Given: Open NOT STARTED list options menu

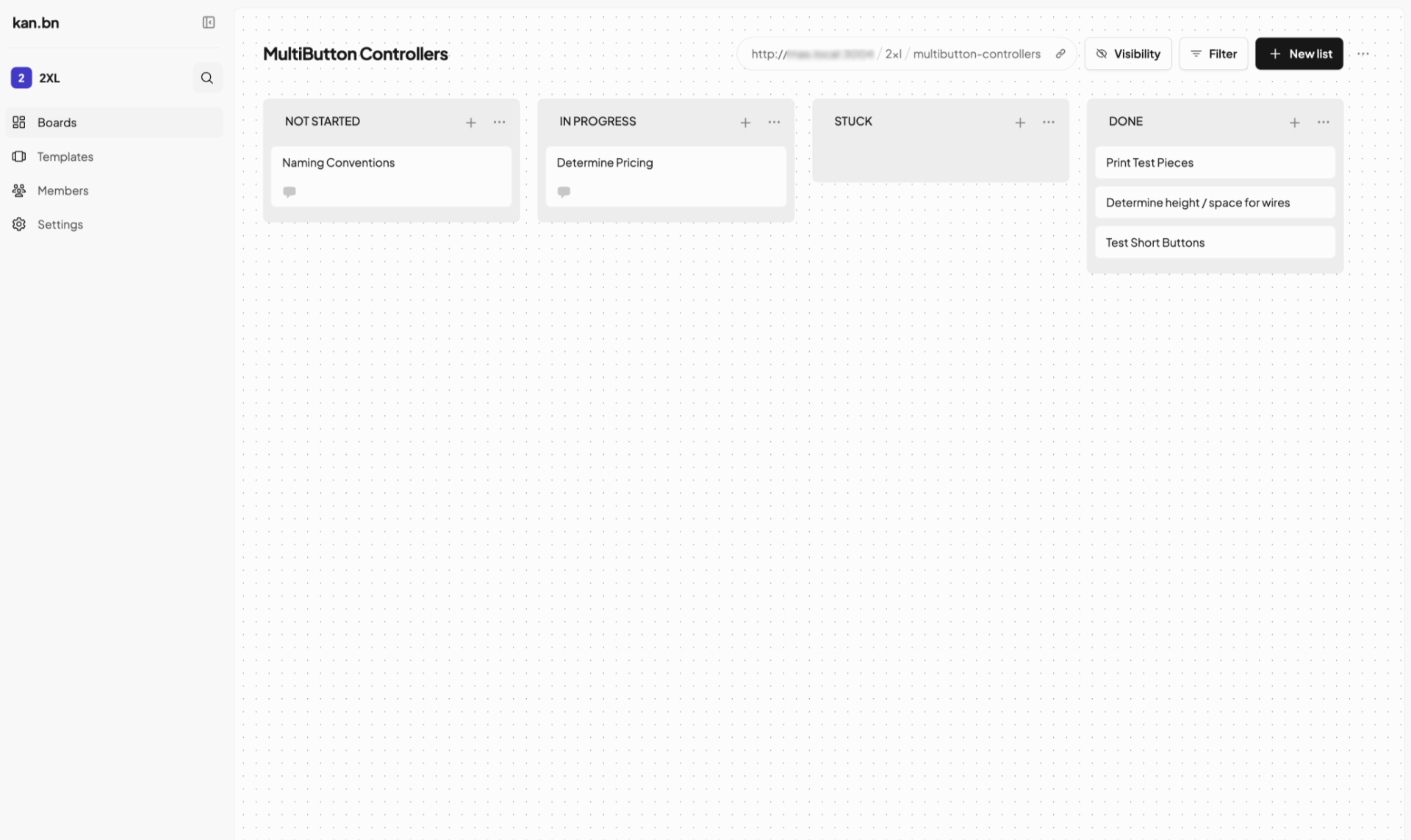Looking at the screenshot, I should [500, 122].
